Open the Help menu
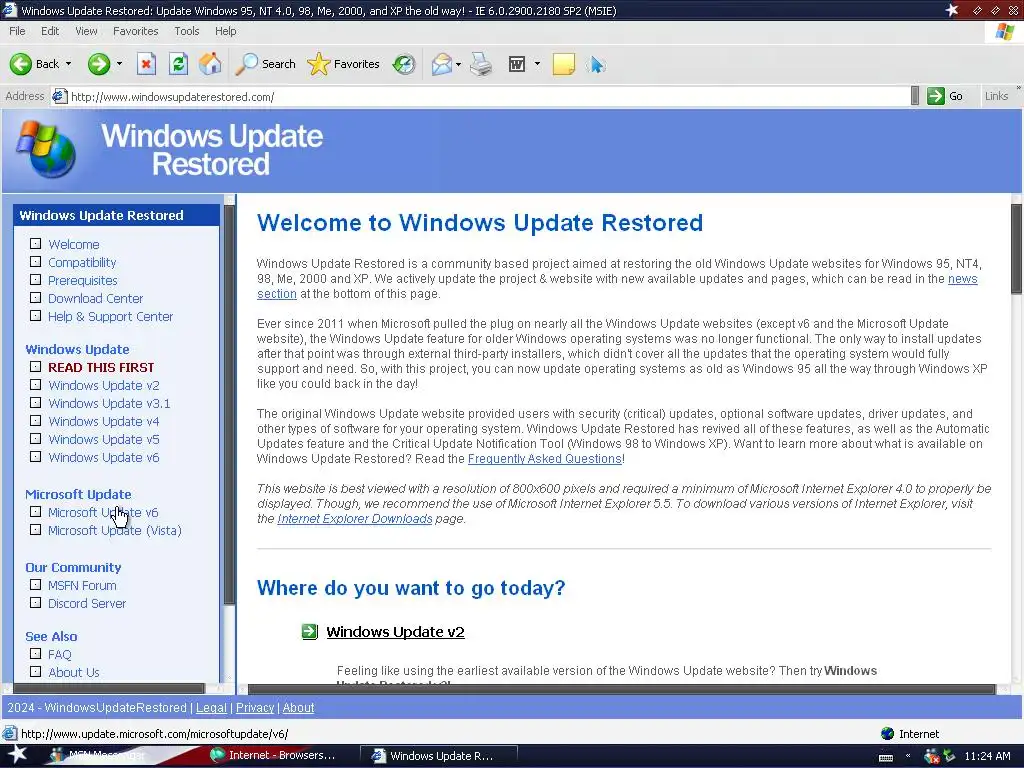This screenshot has width=1024, height=768. pyautogui.click(x=225, y=31)
